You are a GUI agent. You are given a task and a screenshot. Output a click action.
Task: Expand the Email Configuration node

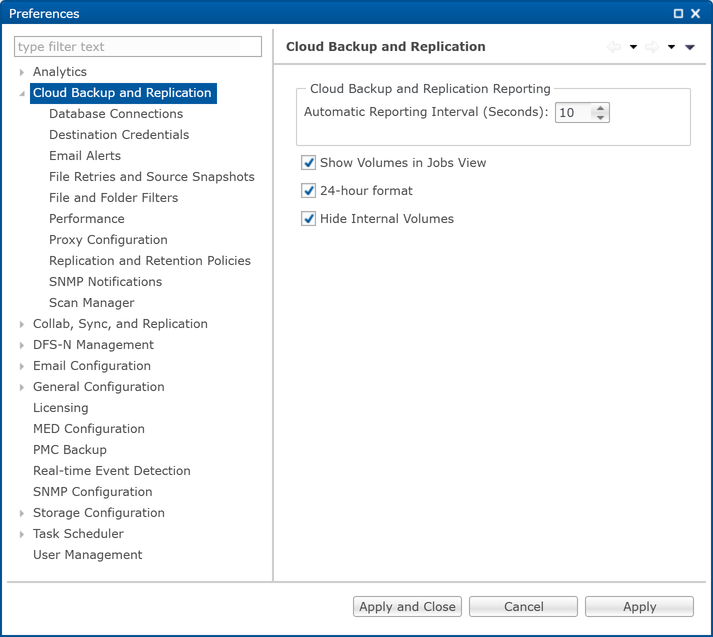(x=21, y=366)
